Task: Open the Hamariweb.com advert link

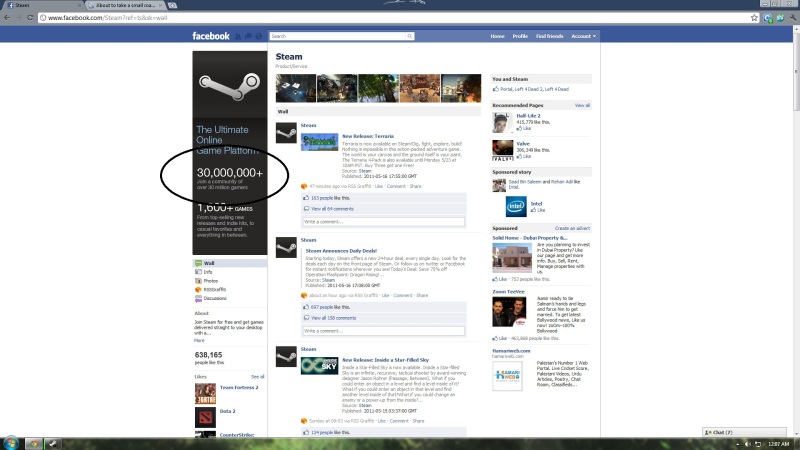Action: click(511, 351)
